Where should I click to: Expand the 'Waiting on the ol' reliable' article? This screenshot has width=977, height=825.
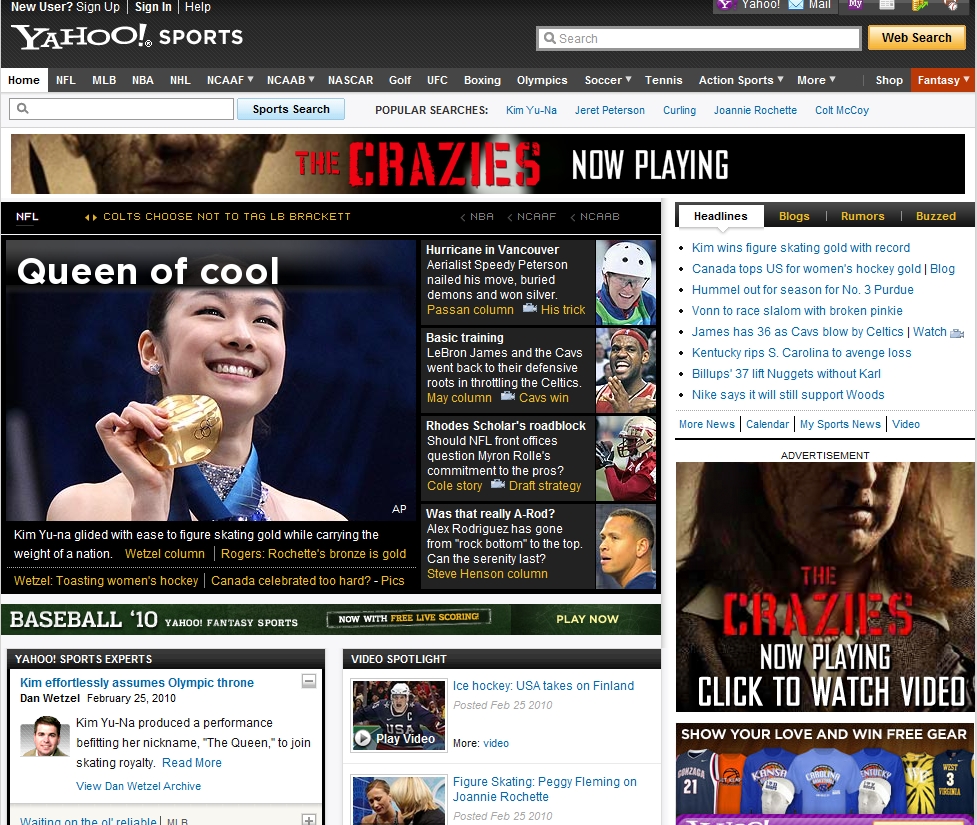tap(309, 820)
